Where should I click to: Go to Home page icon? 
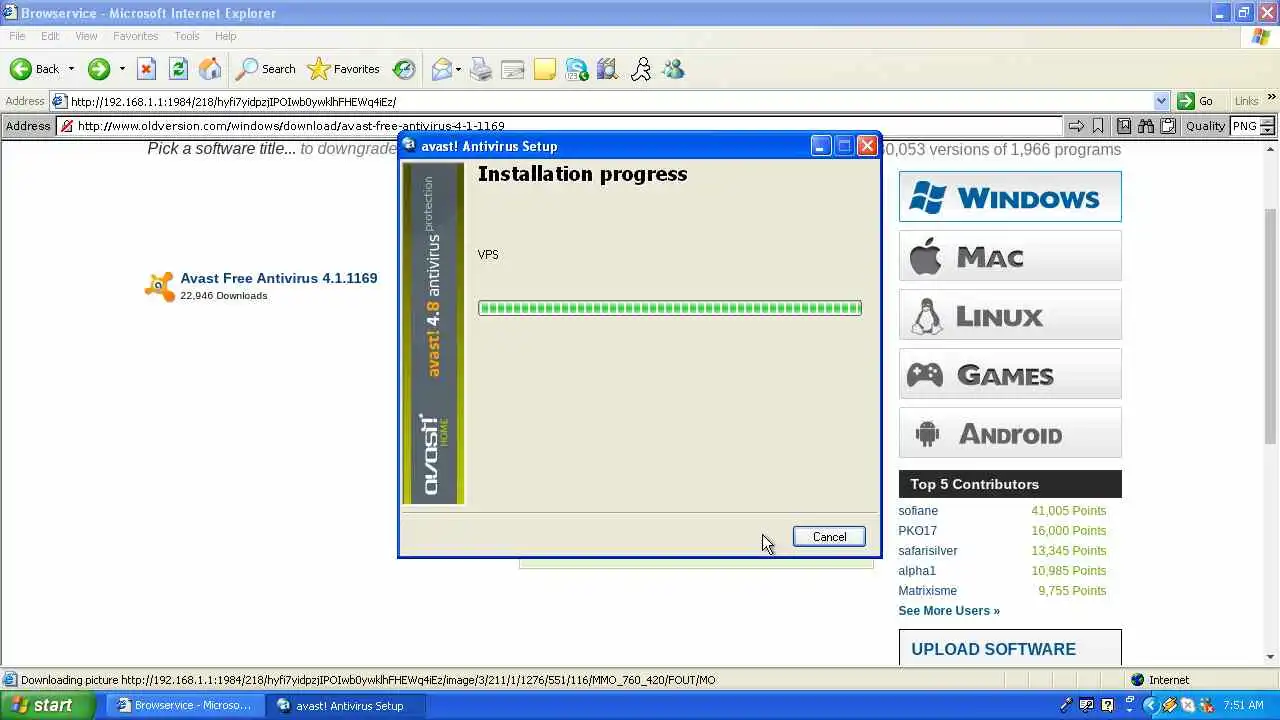(210, 69)
